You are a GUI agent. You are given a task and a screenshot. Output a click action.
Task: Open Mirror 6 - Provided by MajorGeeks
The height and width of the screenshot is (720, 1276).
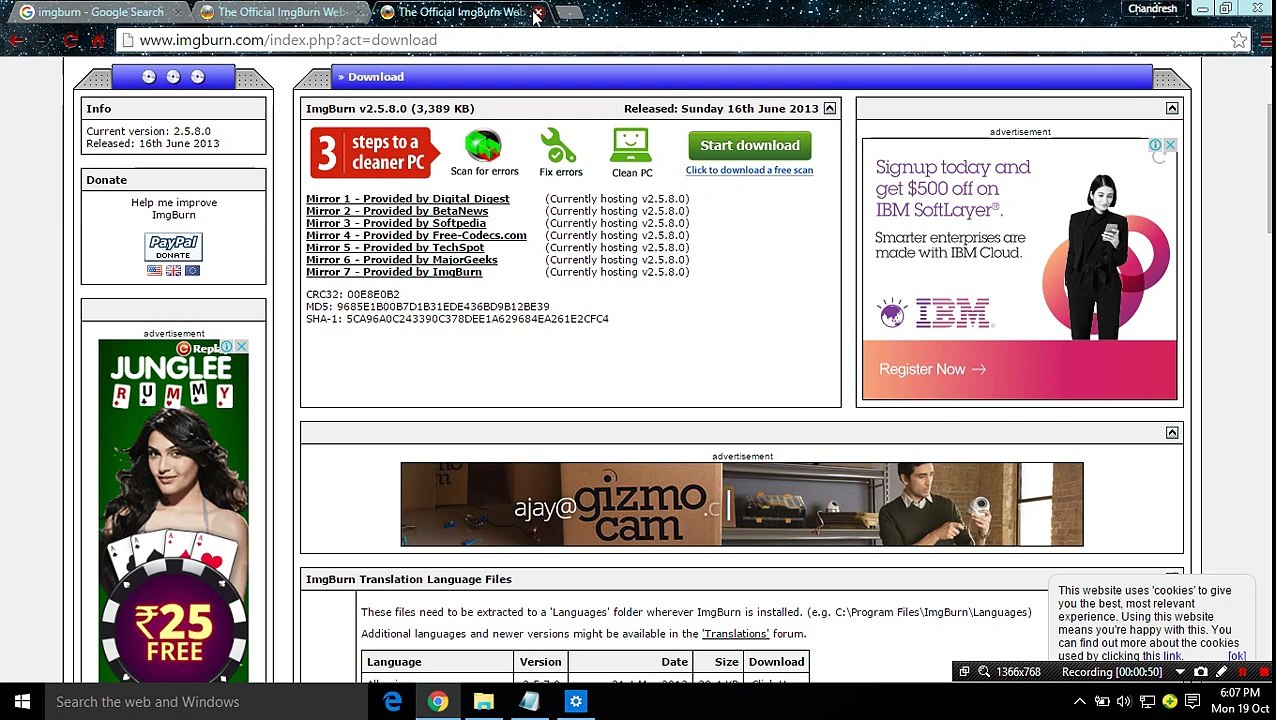click(x=402, y=260)
